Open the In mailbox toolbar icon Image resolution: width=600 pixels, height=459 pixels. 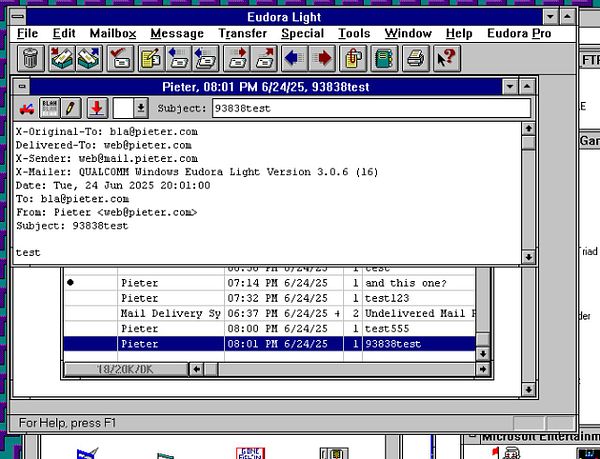click(62, 59)
